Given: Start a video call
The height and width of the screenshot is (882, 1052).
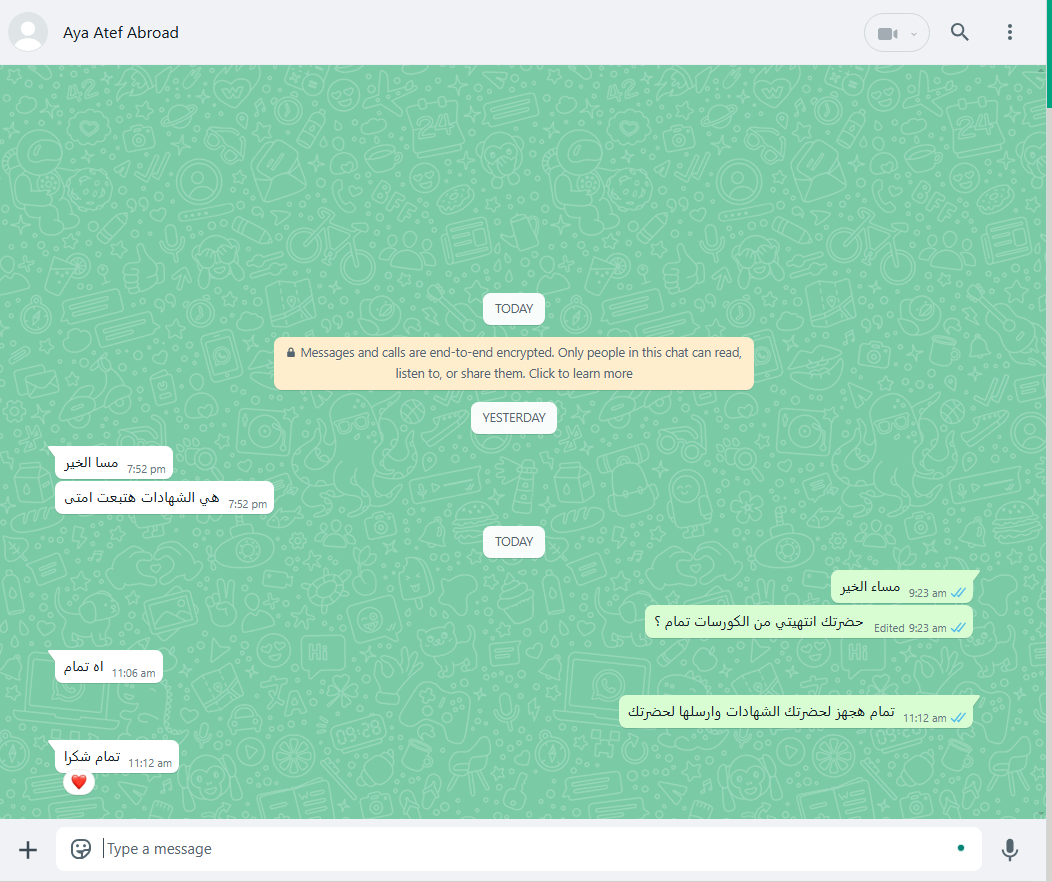Looking at the screenshot, I should click(x=887, y=34).
